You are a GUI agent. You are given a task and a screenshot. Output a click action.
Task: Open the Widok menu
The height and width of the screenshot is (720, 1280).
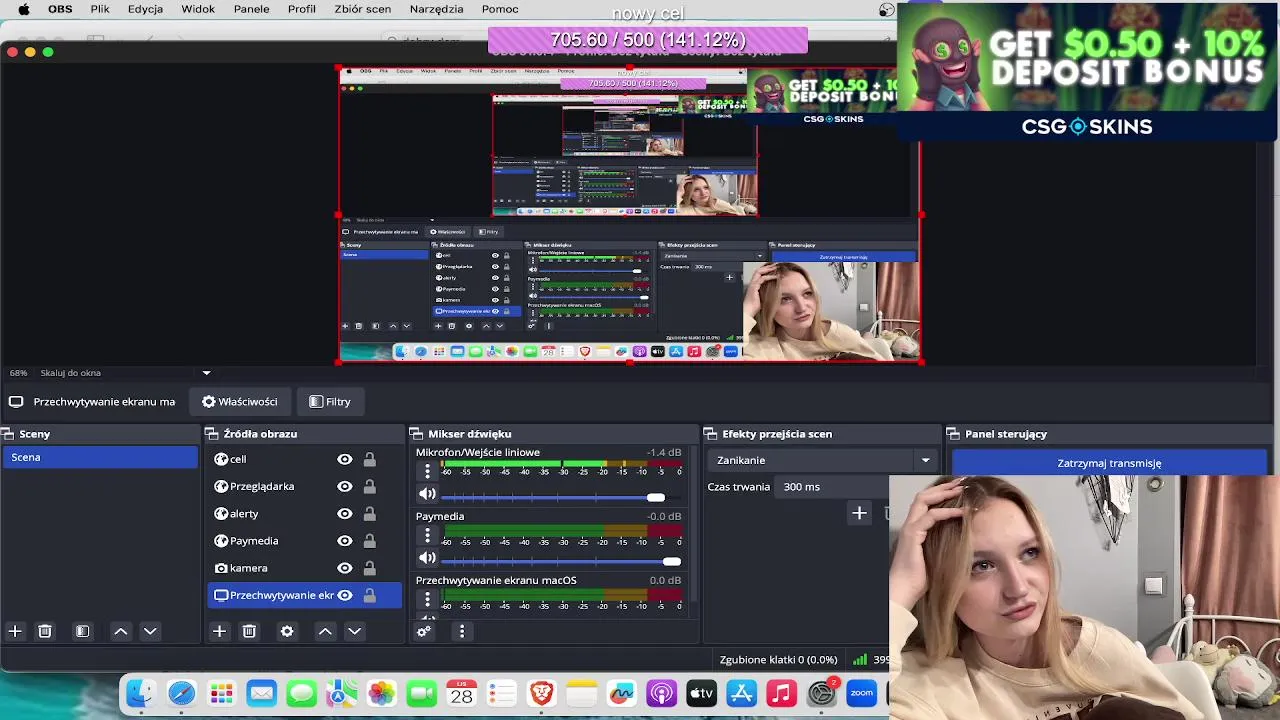point(198,9)
